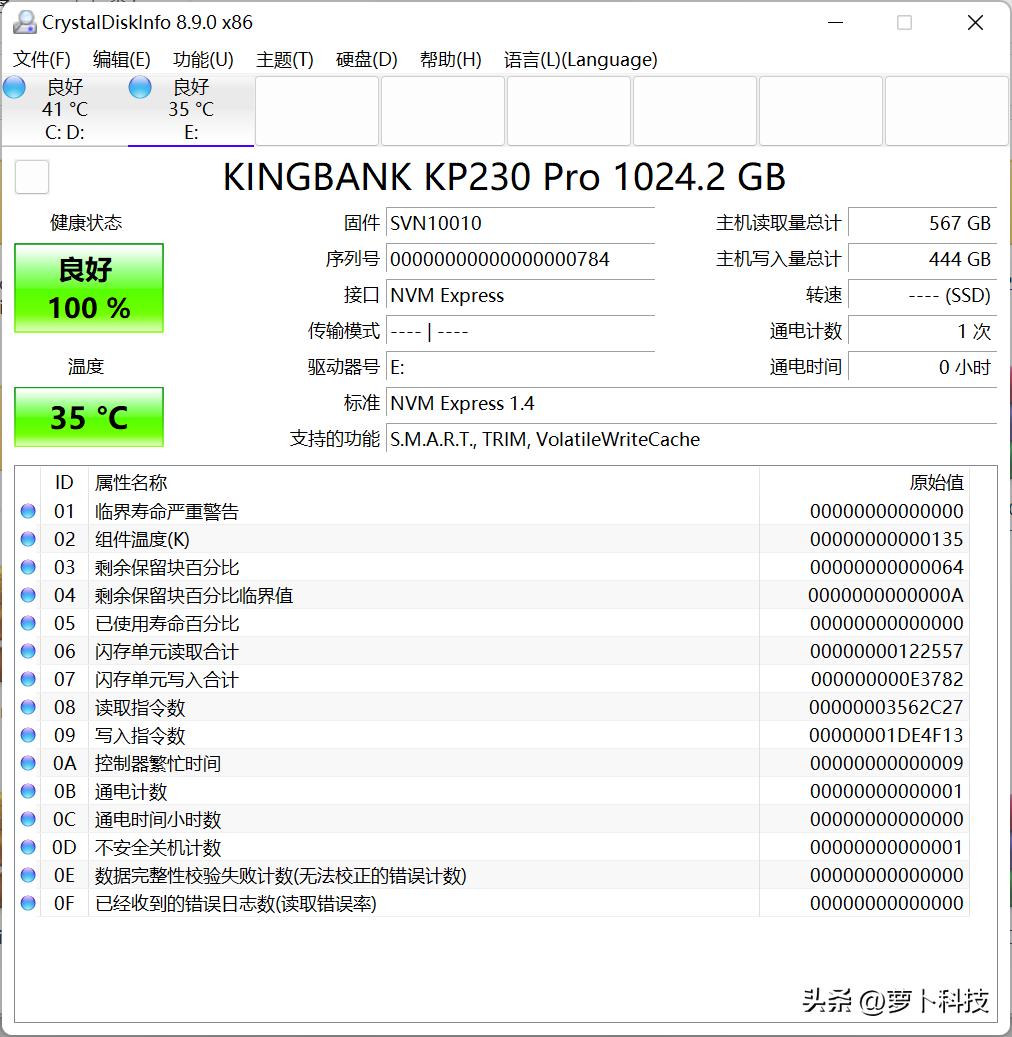Viewport: 1012px width, 1037px height.
Task: Click the blue status orb for disk E:
Action: point(140,87)
